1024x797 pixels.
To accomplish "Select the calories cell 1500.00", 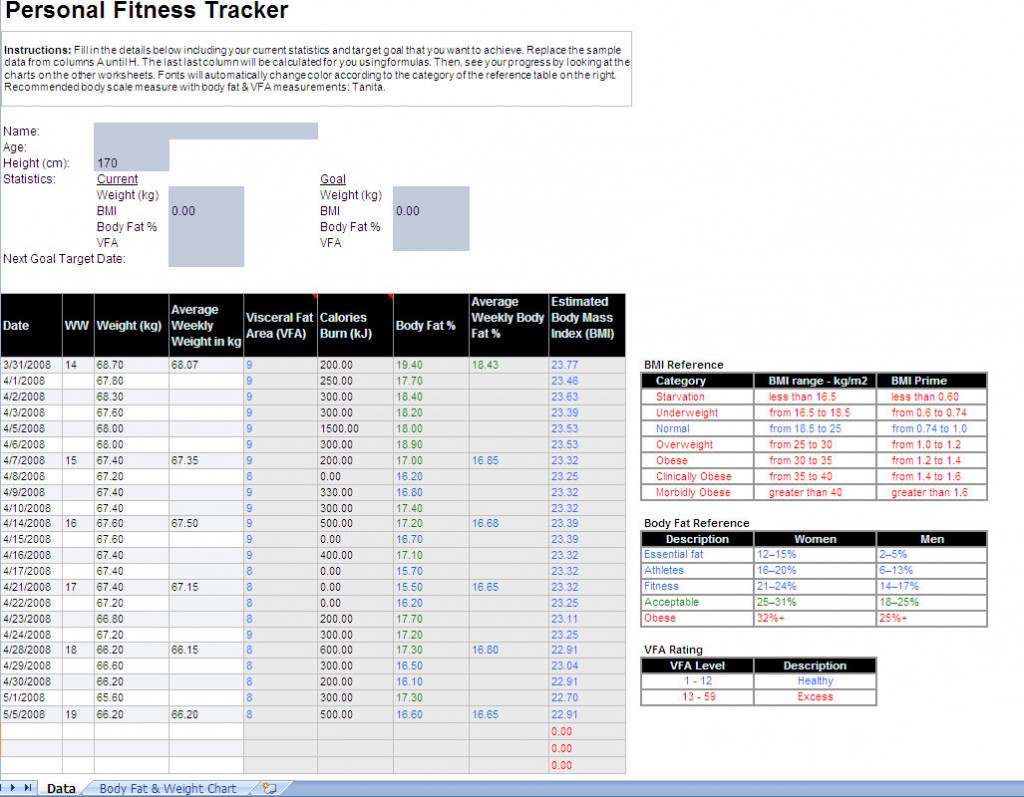I will [x=355, y=429].
